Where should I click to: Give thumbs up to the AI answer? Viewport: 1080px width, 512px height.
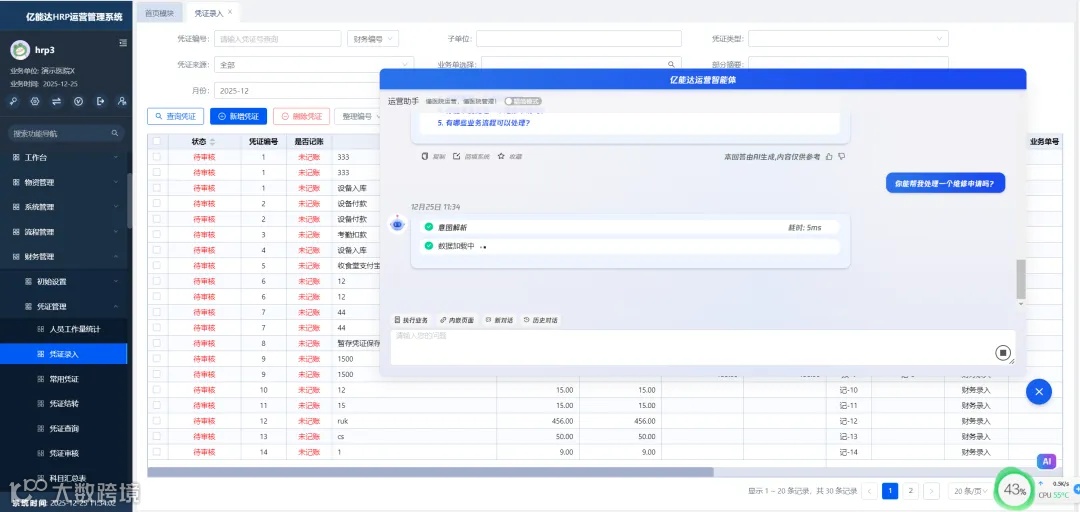pyautogui.click(x=829, y=156)
